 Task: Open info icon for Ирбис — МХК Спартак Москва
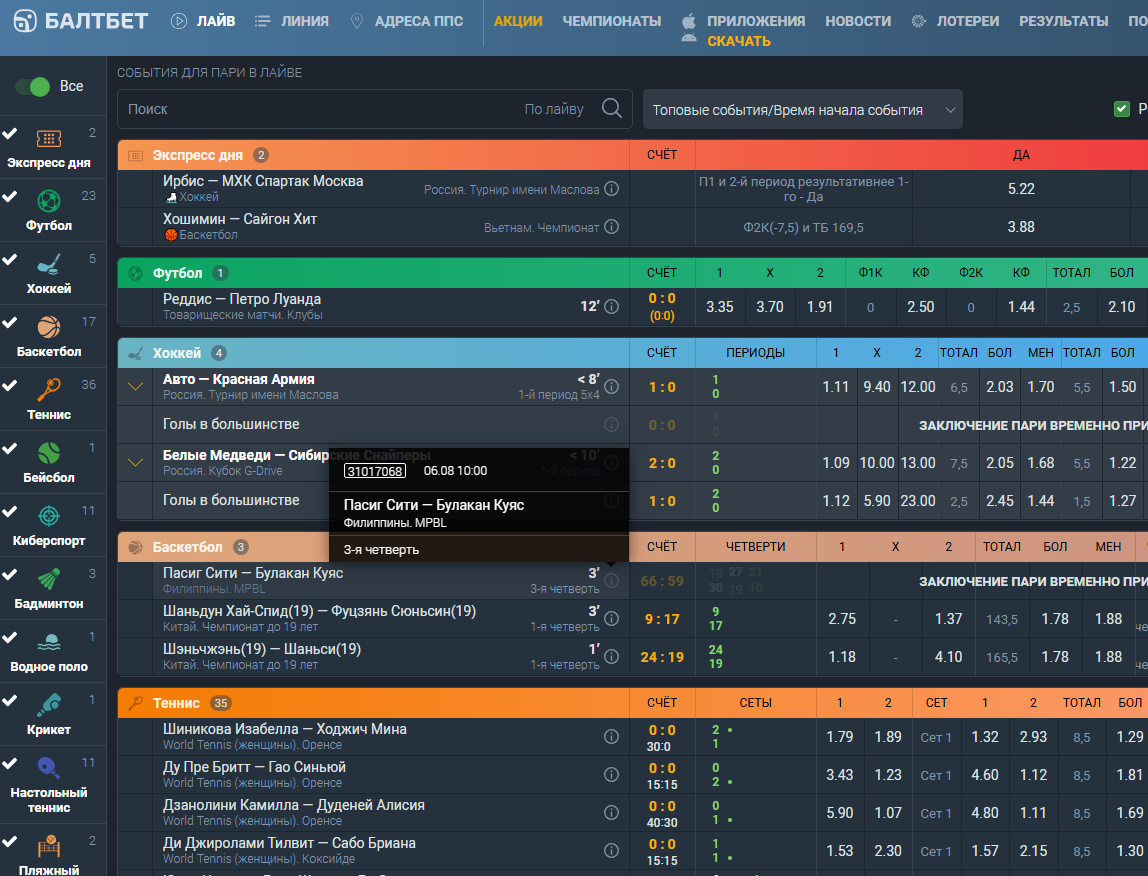click(x=611, y=188)
